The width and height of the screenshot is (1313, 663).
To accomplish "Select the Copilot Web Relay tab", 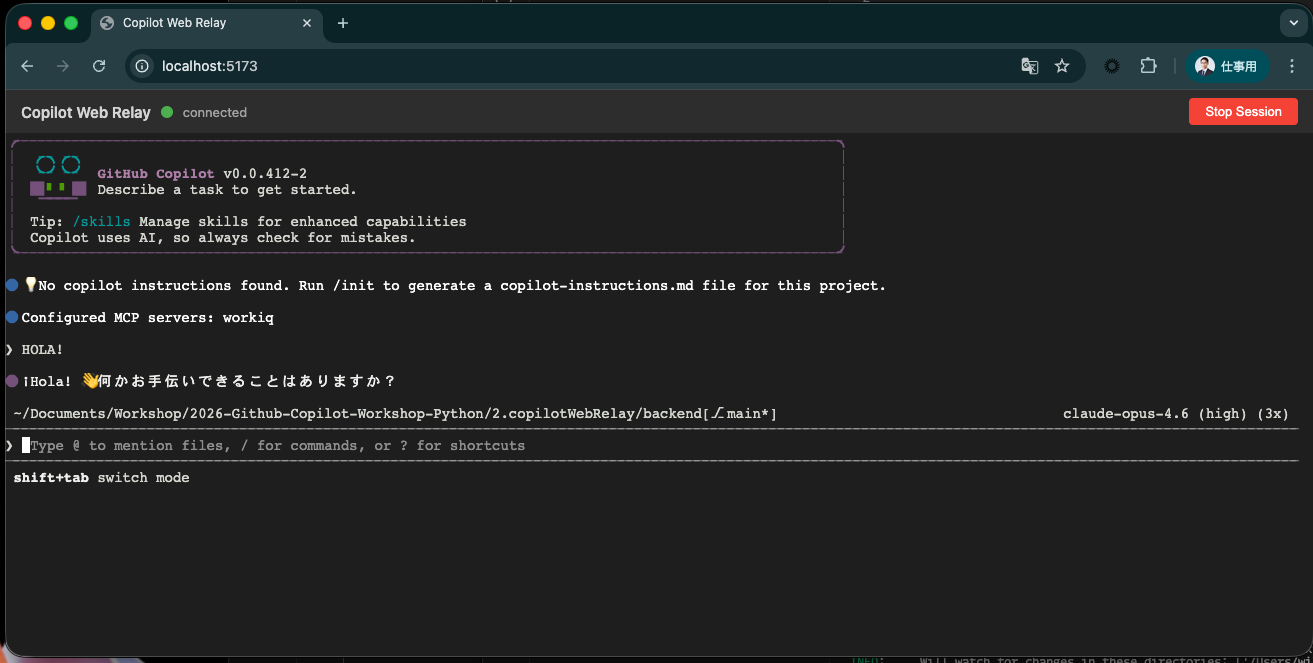I will (x=208, y=23).
